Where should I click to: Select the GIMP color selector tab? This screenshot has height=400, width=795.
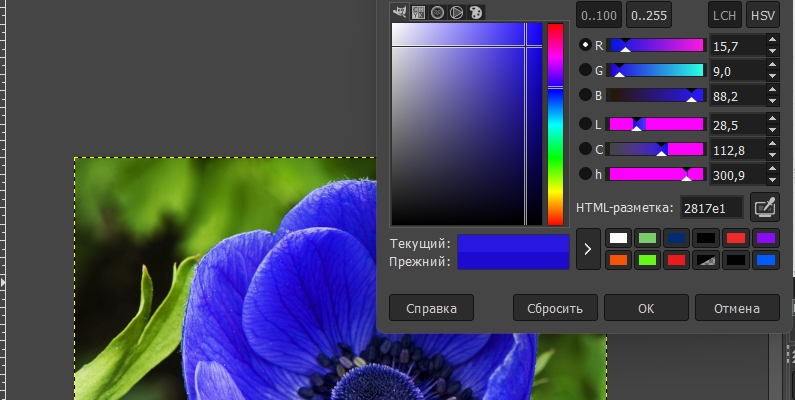pos(400,12)
